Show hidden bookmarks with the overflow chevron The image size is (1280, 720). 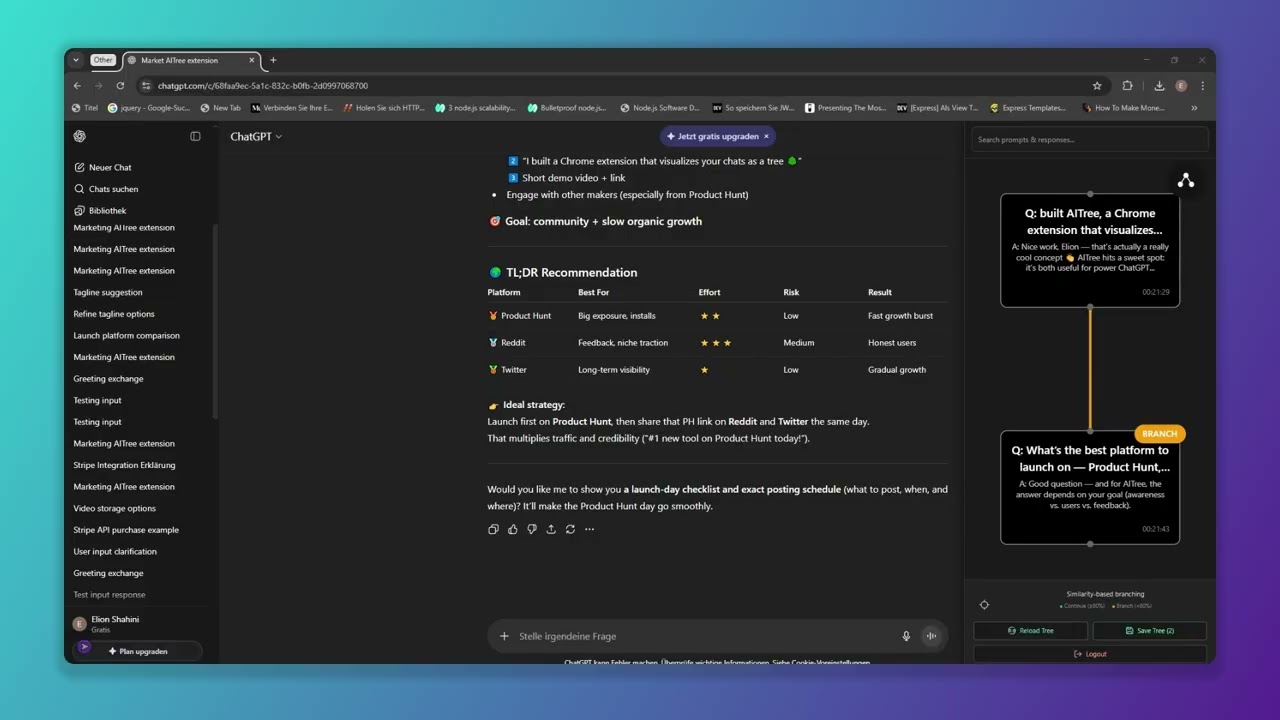tap(1194, 108)
